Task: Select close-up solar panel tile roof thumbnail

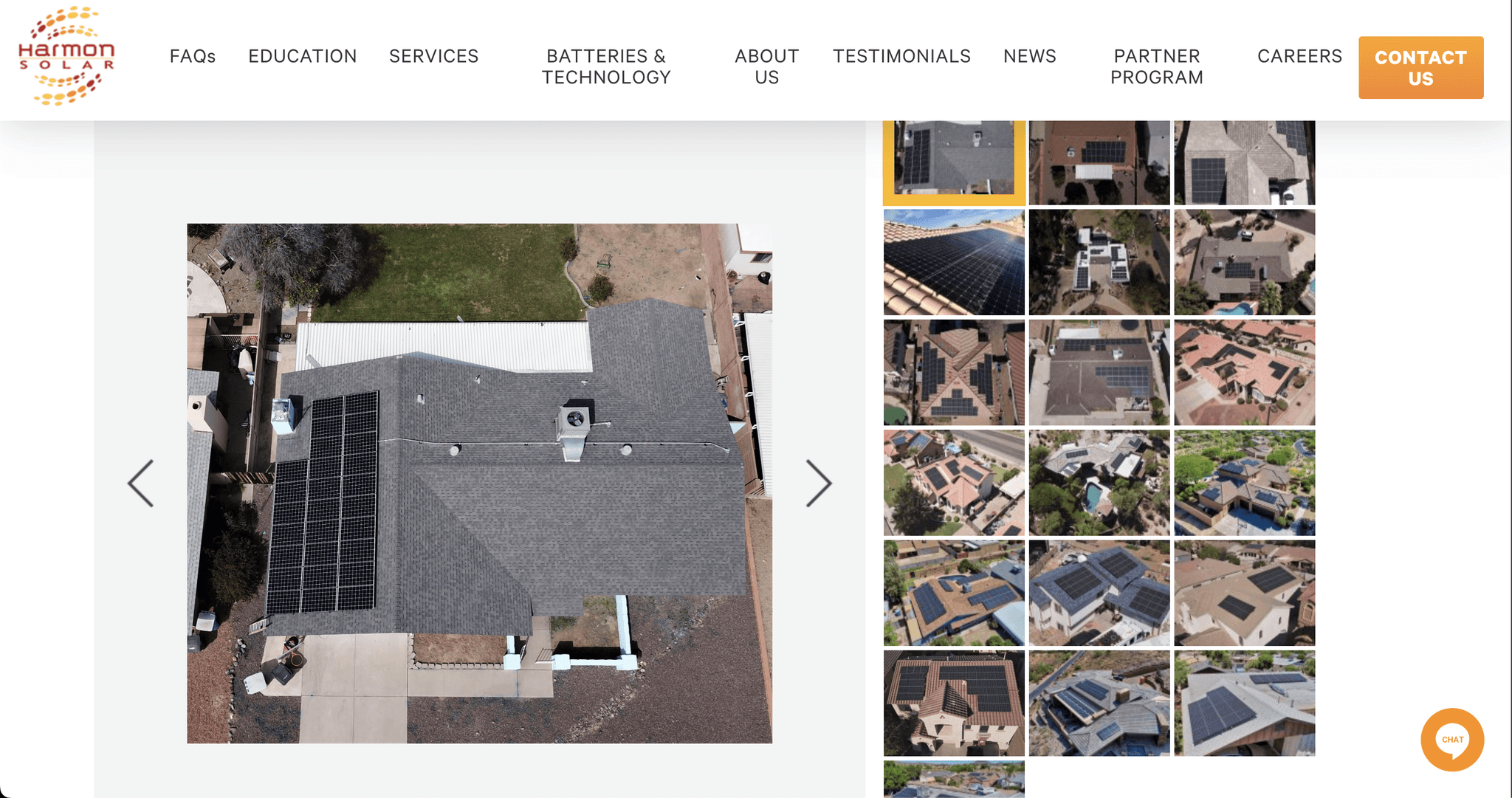Action: 954,262
